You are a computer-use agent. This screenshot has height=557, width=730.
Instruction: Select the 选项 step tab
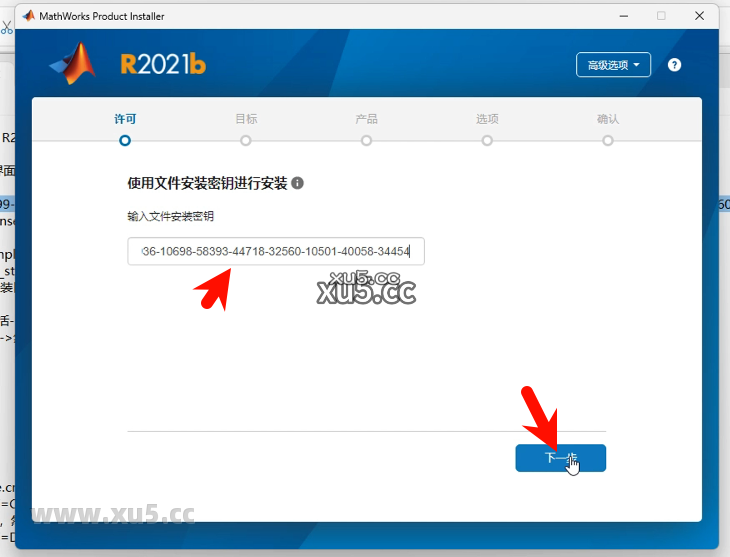click(487, 119)
